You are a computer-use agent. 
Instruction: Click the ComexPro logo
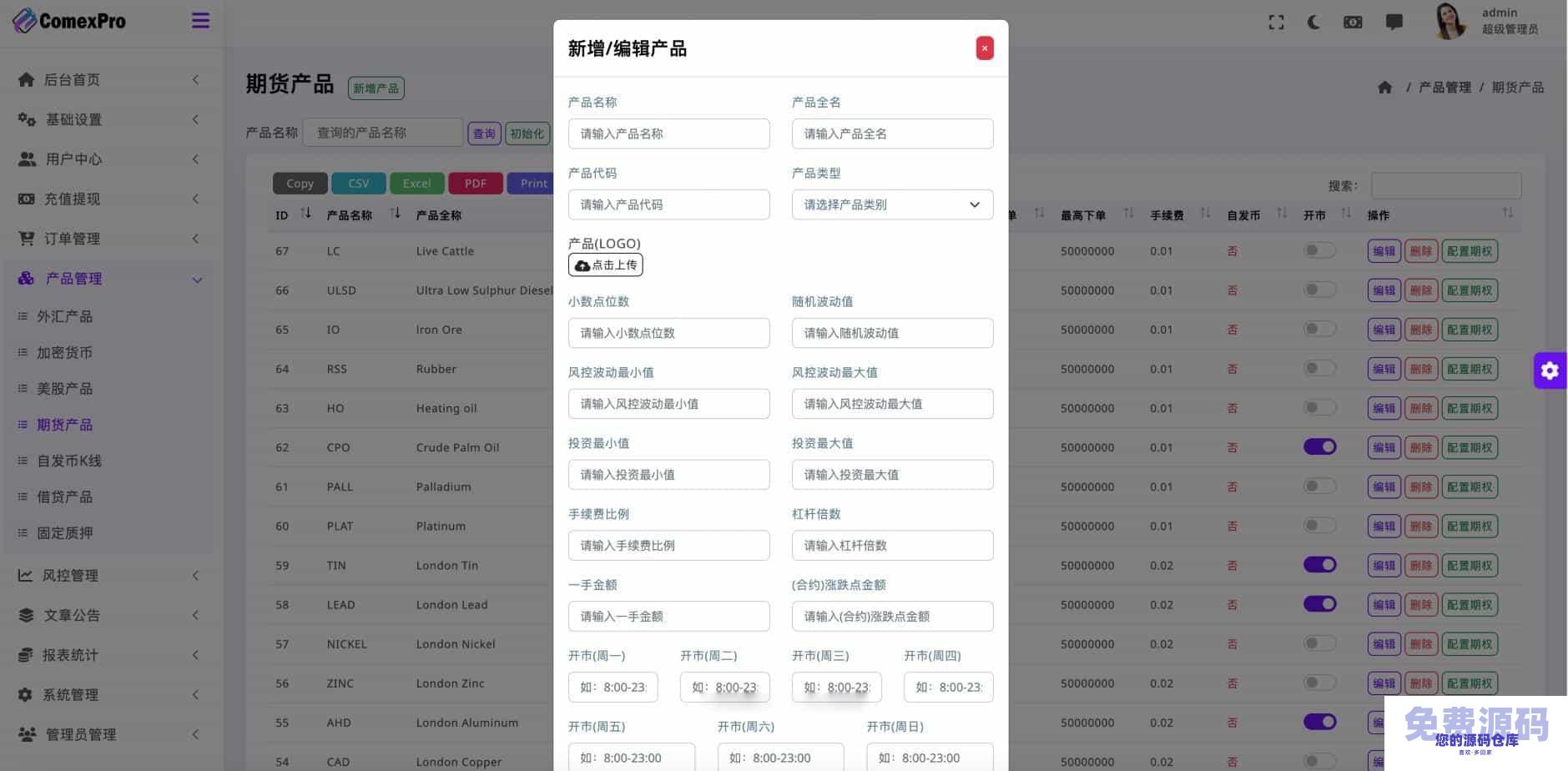point(68,21)
